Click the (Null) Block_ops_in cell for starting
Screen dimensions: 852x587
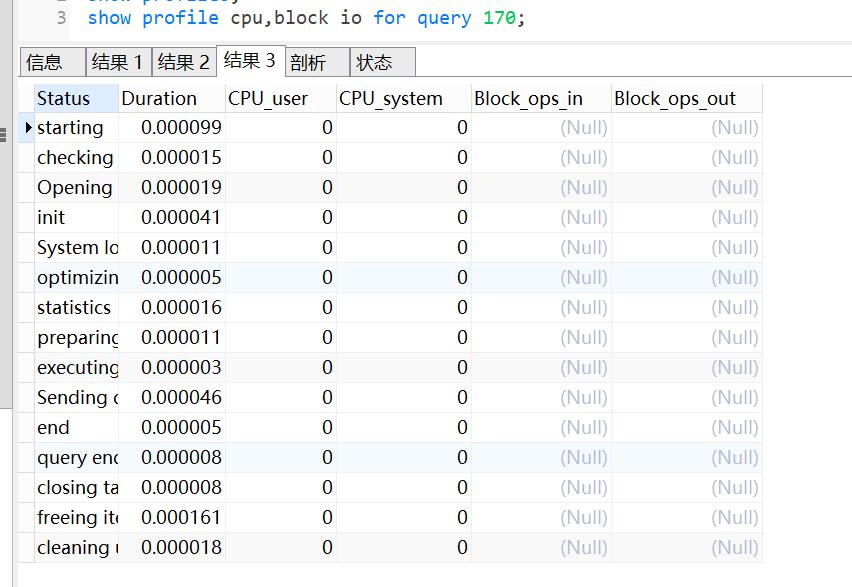click(x=583, y=127)
